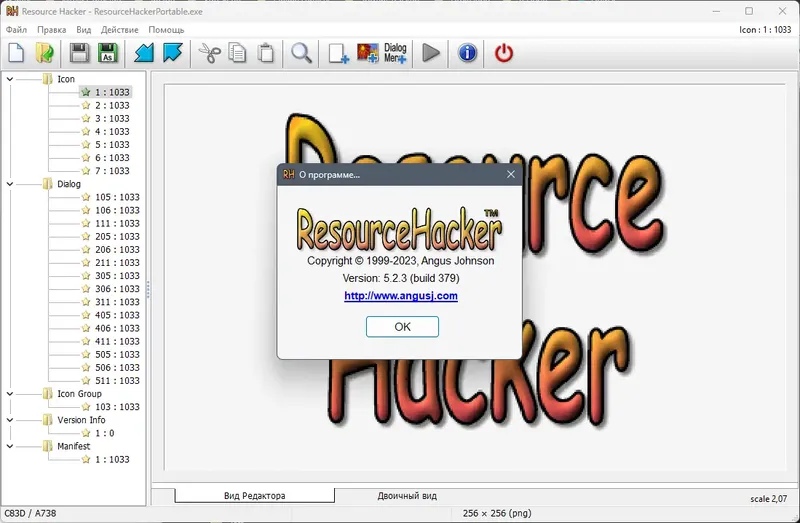Collapse the Icon Group tree node
Screen dimensions: 800x523
pos(10,393)
